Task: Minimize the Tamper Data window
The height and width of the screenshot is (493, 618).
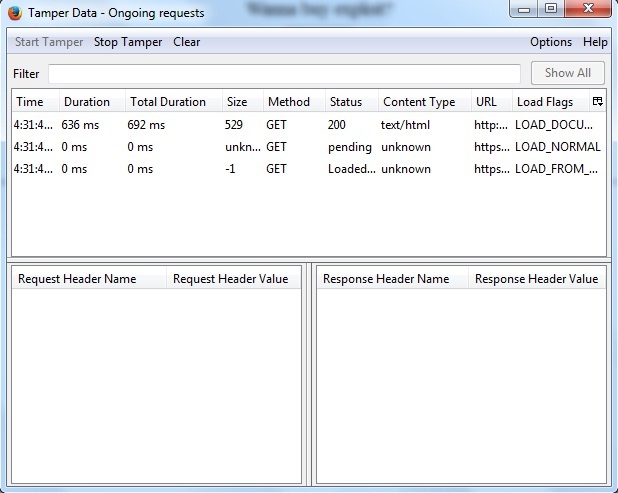Action: point(524,9)
